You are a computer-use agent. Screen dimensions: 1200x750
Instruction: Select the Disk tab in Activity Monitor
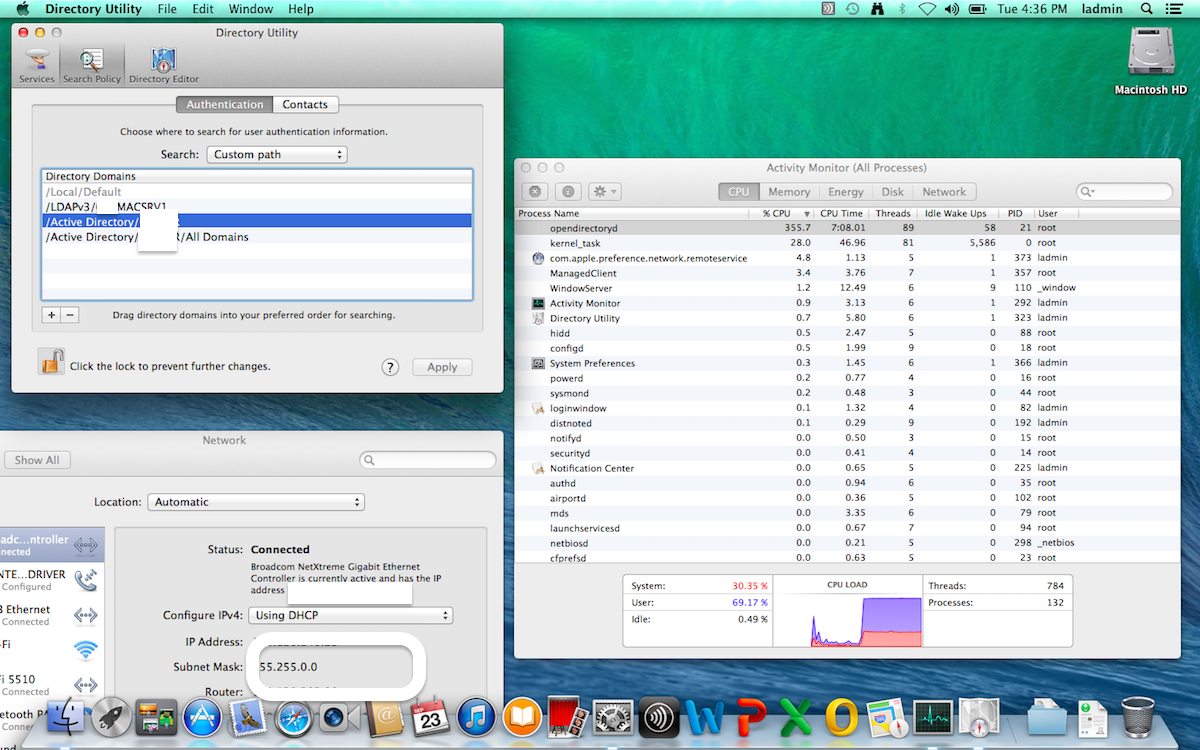click(892, 192)
